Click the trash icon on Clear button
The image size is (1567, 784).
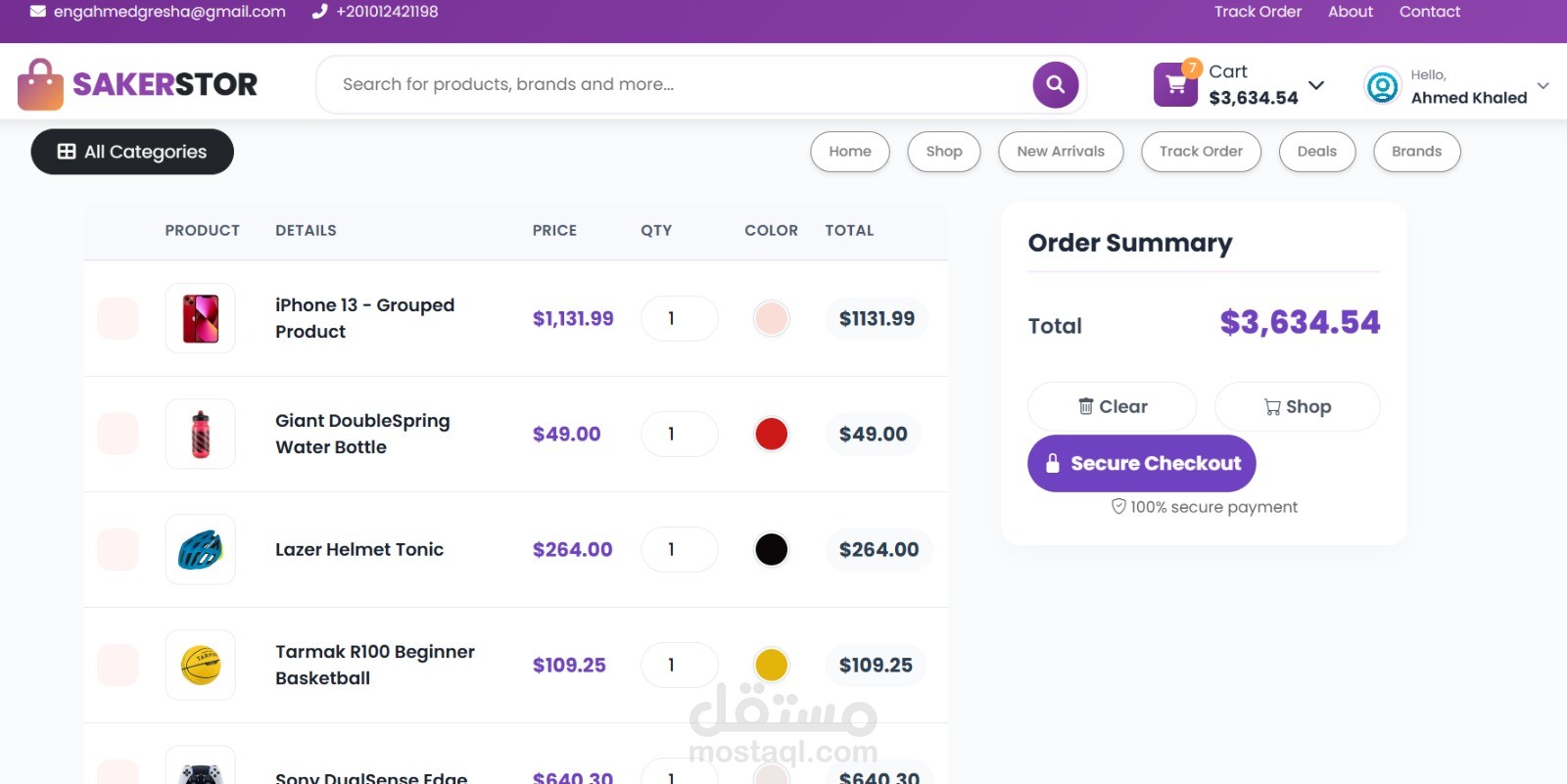pos(1085,406)
